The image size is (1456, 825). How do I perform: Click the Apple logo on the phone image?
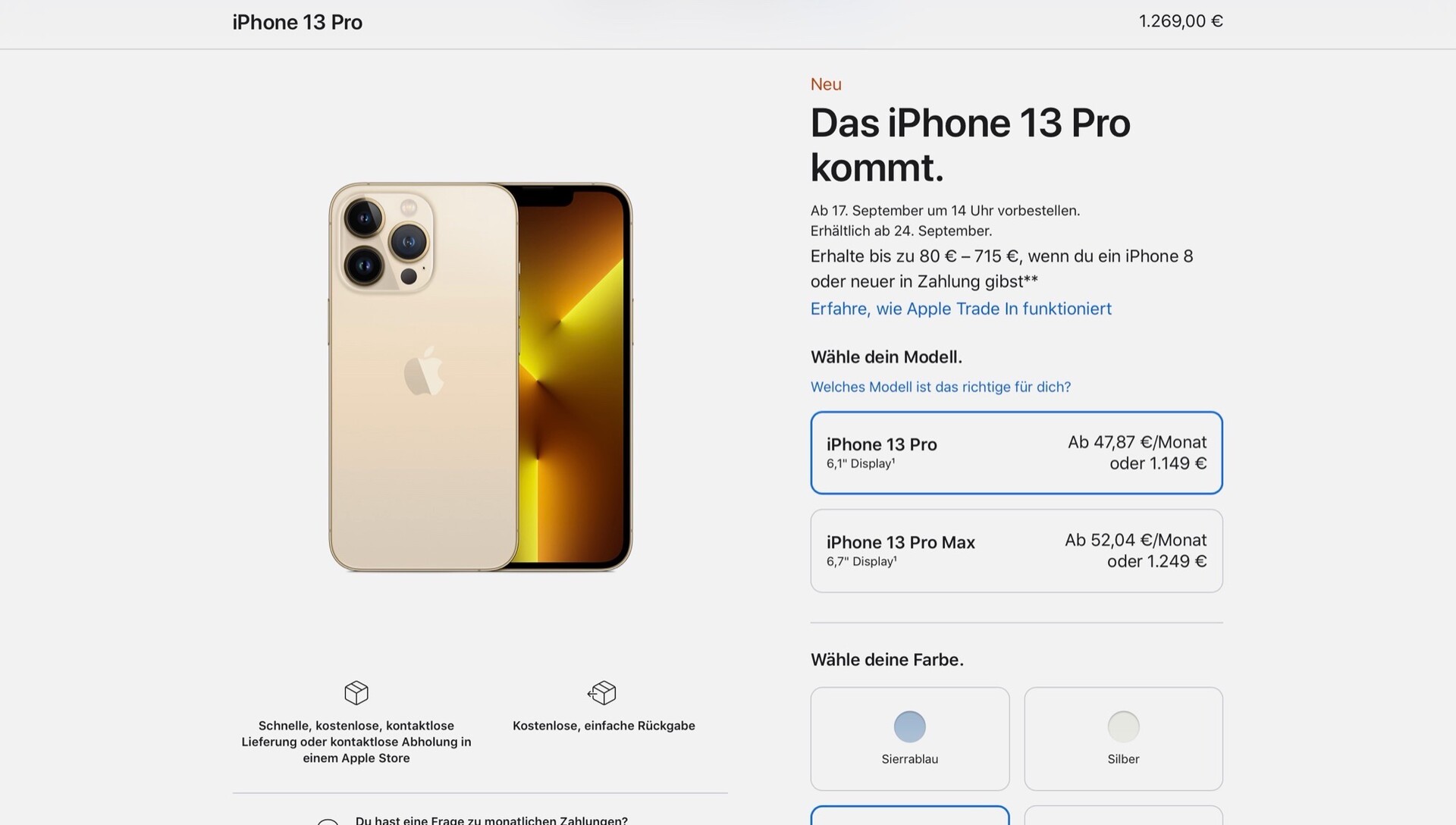click(x=423, y=371)
